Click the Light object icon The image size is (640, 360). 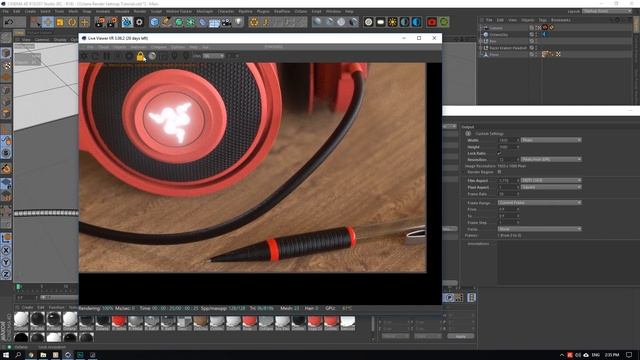pyautogui.click(x=239, y=22)
